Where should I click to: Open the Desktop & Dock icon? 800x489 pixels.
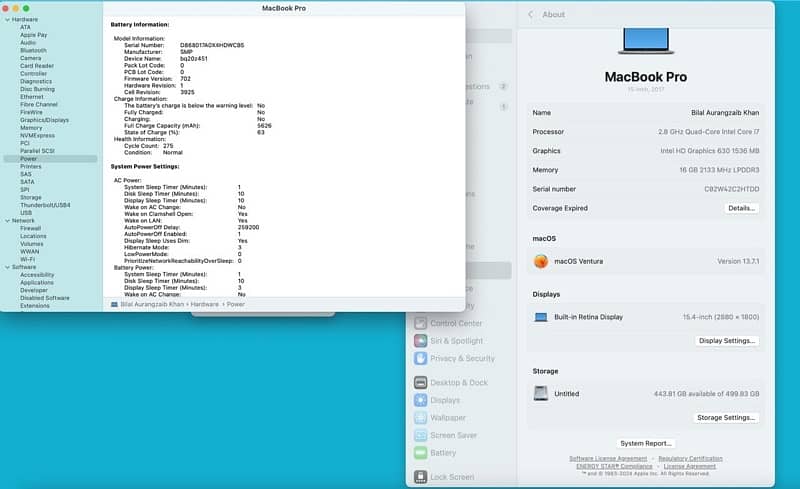[420, 383]
